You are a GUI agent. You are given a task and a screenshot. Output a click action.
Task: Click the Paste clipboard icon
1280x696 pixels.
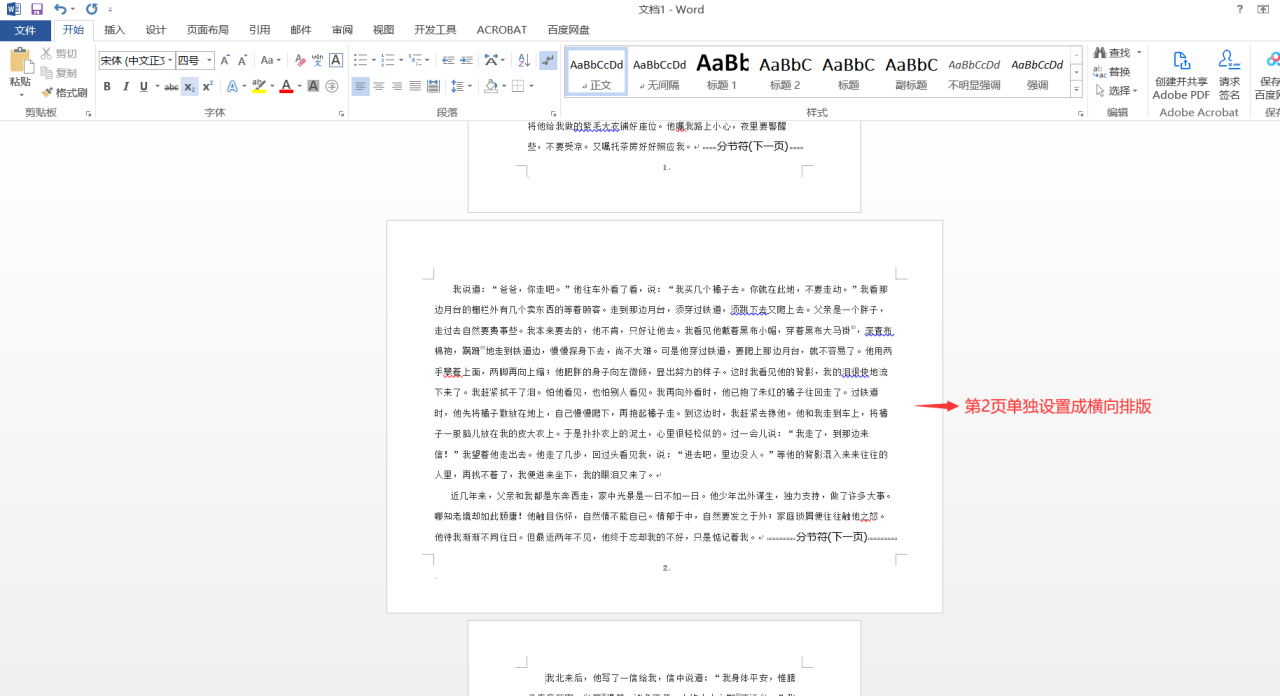[x=20, y=60]
